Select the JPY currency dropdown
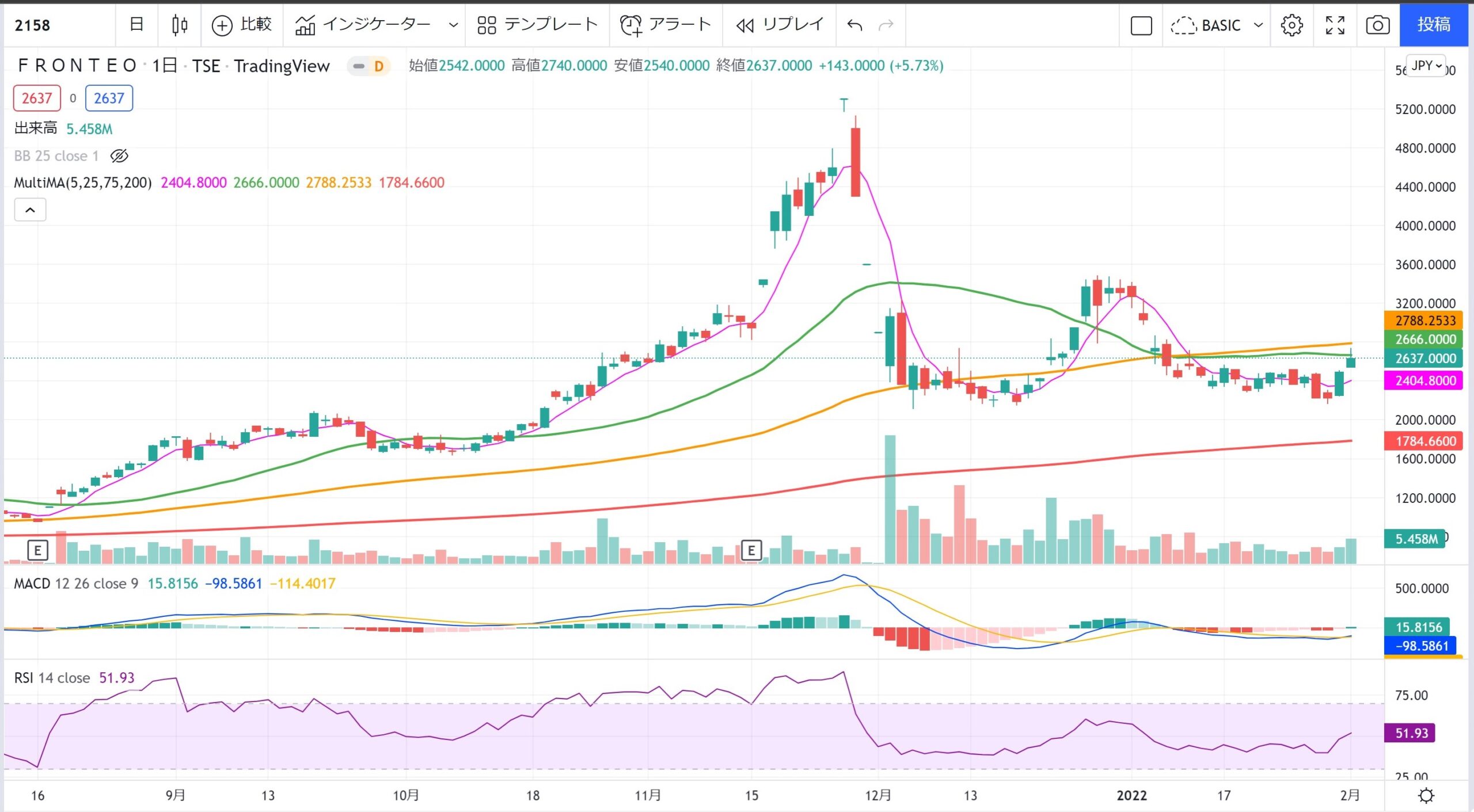The width and height of the screenshot is (1474, 812). tap(1426, 66)
